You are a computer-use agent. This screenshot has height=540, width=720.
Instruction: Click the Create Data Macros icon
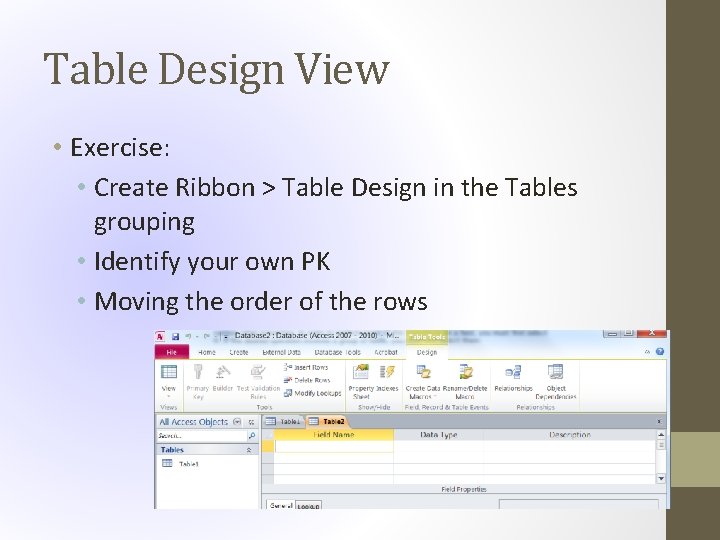tap(423, 372)
